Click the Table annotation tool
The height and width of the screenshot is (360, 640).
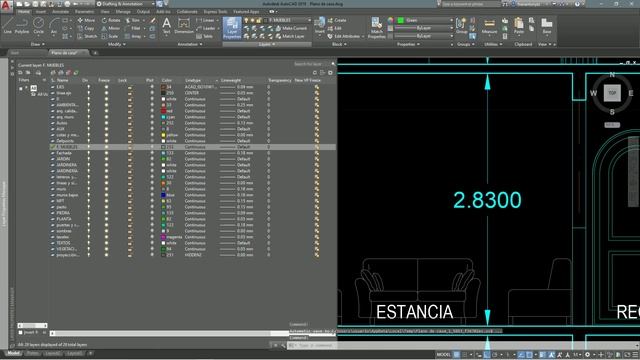click(205, 36)
